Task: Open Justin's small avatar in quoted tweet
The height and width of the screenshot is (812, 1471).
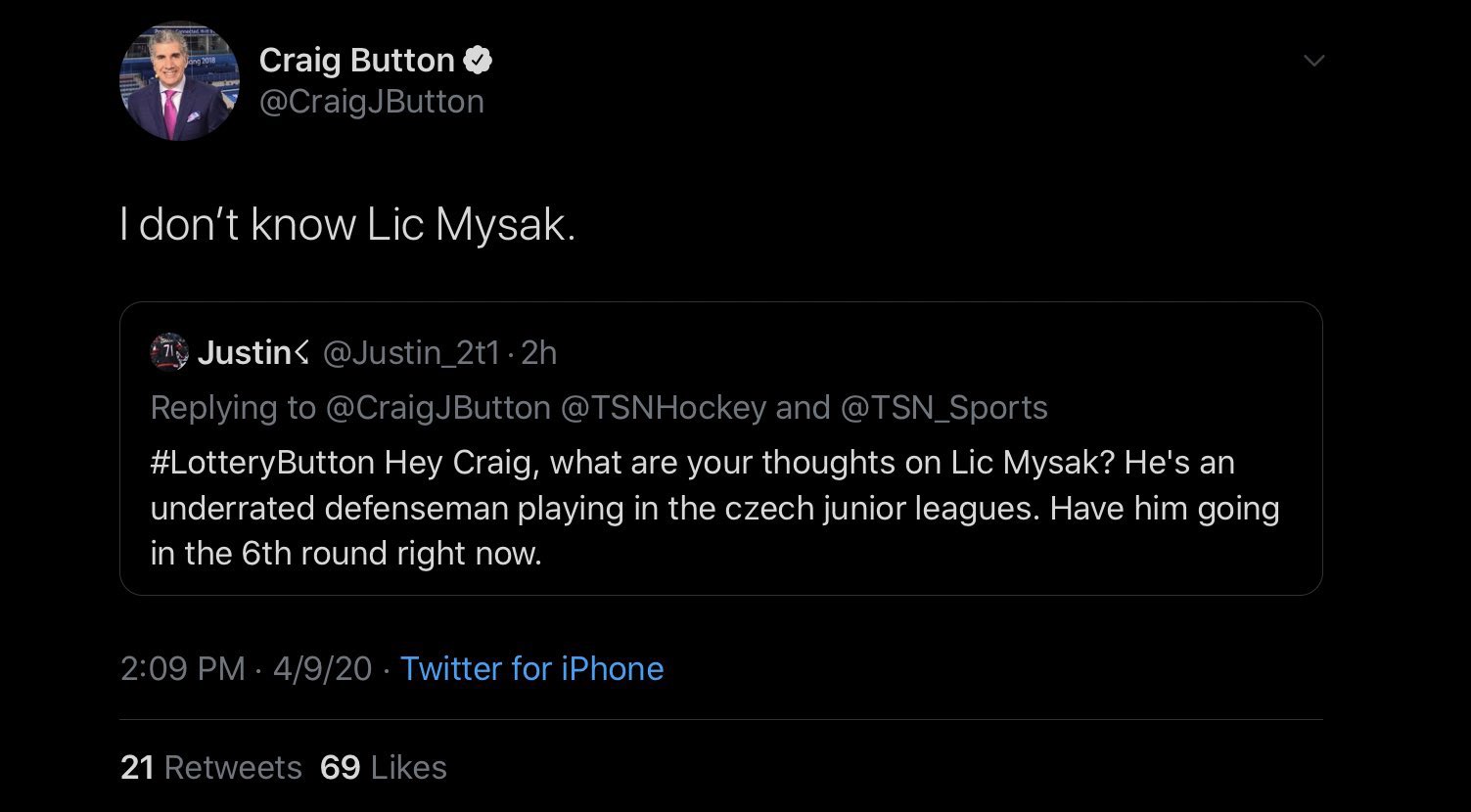Action: 169,352
